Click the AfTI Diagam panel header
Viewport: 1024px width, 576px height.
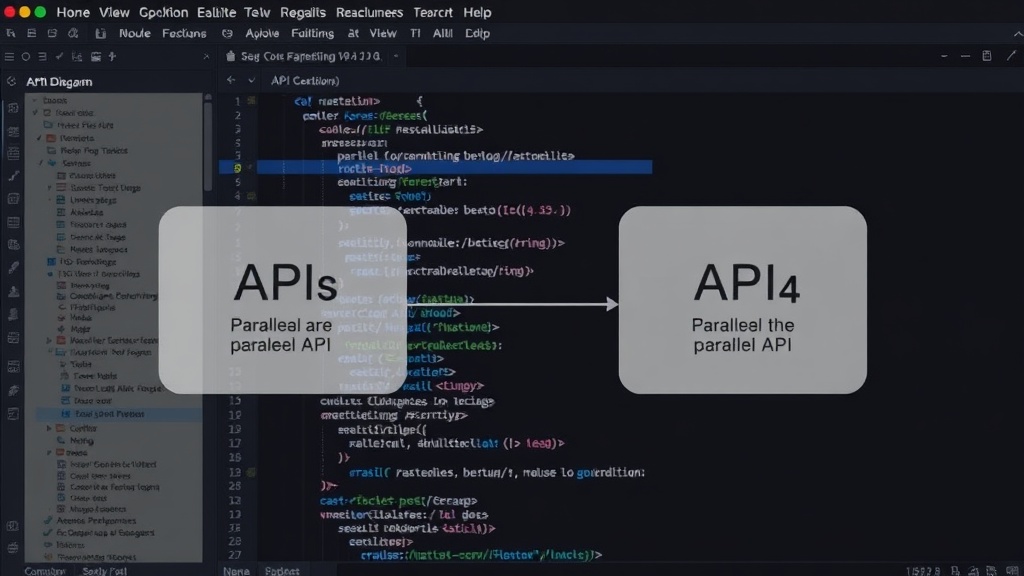click(59, 82)
